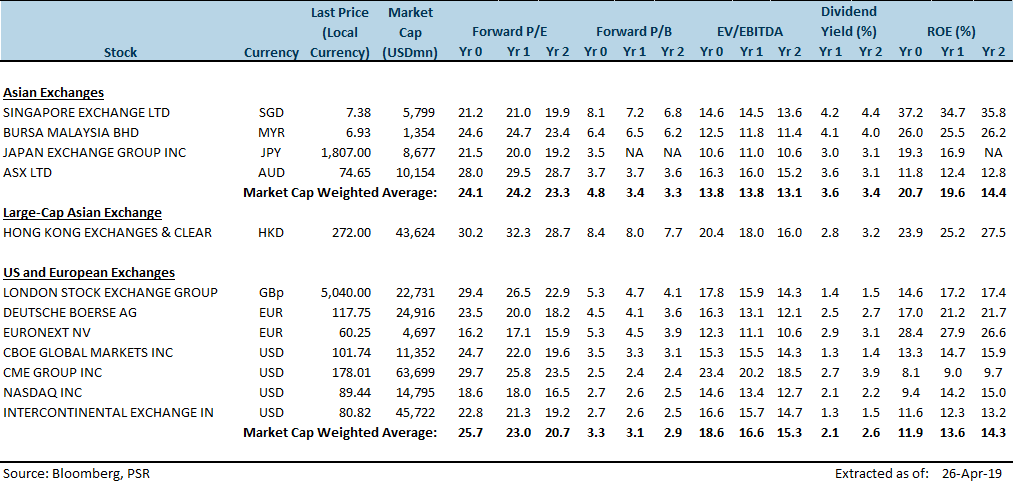Click the "ASX LTD" stock name
This screenshot has height=484, width=1014.
point(28,173)
